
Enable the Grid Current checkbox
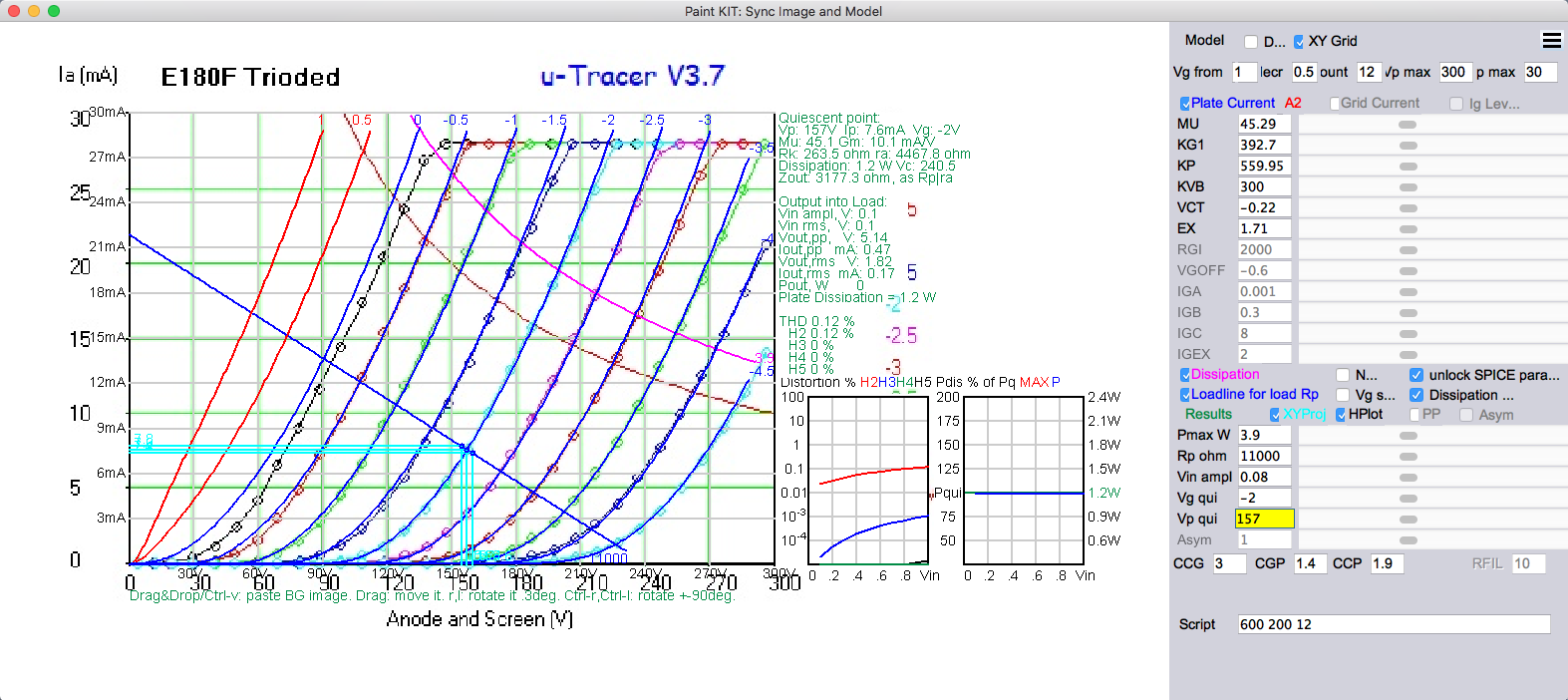tap(1335, 104)
